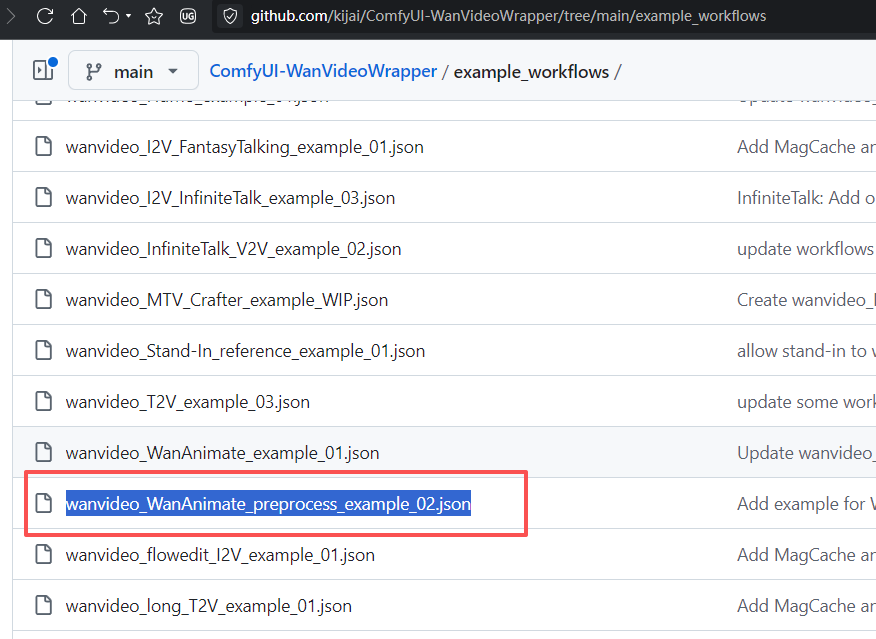Image resolution: width=876 pixels, height=639 pixels.
Task: Open the dropdown arrow beside the undo icon
Action: point(128,16)
